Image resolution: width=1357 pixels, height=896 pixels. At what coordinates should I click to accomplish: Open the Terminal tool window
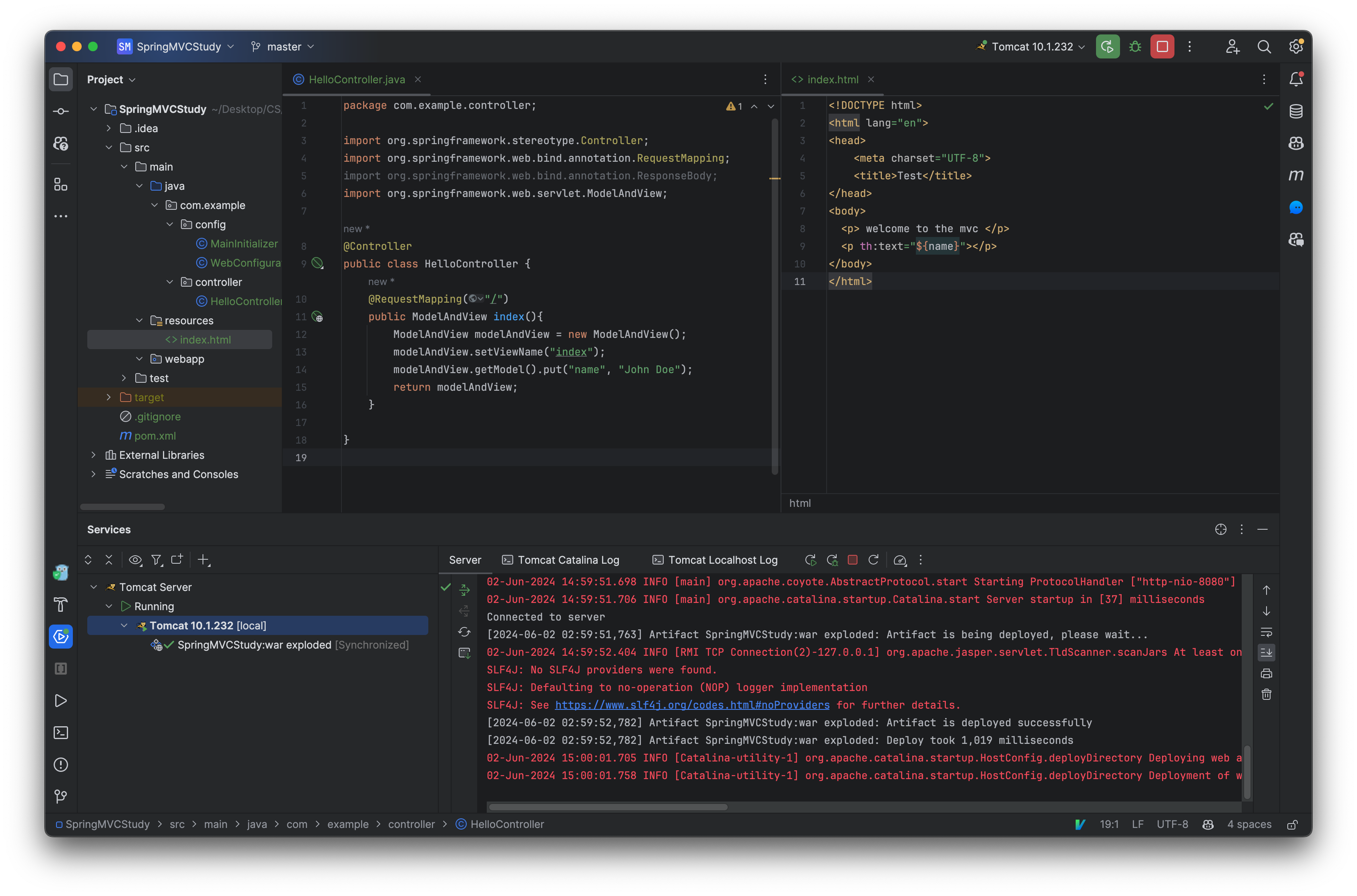click(x=60, y=733)
